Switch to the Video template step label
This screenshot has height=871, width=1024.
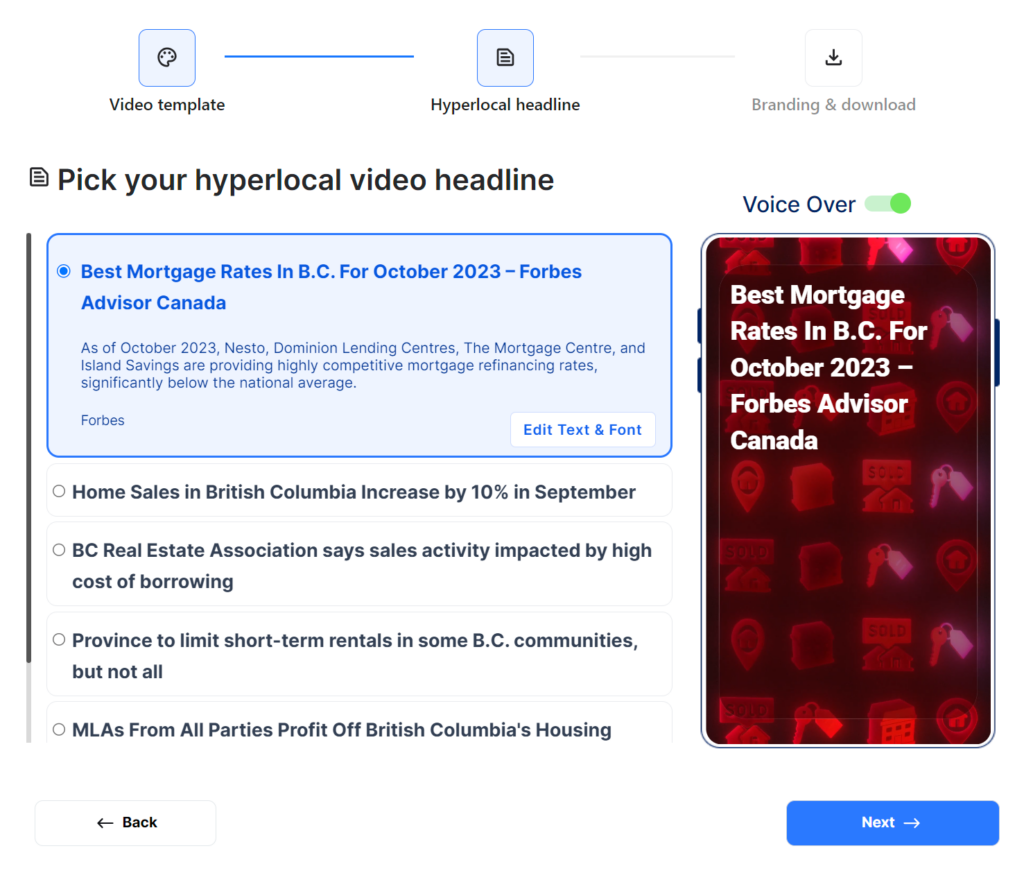167,105
